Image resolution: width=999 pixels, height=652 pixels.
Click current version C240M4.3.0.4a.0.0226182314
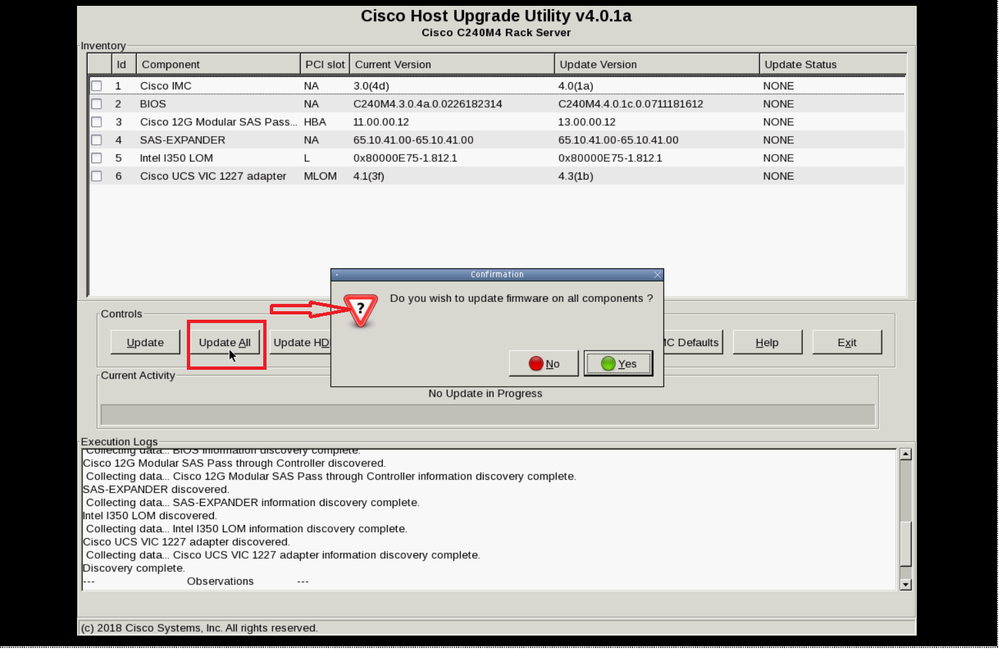pos(428,104)
